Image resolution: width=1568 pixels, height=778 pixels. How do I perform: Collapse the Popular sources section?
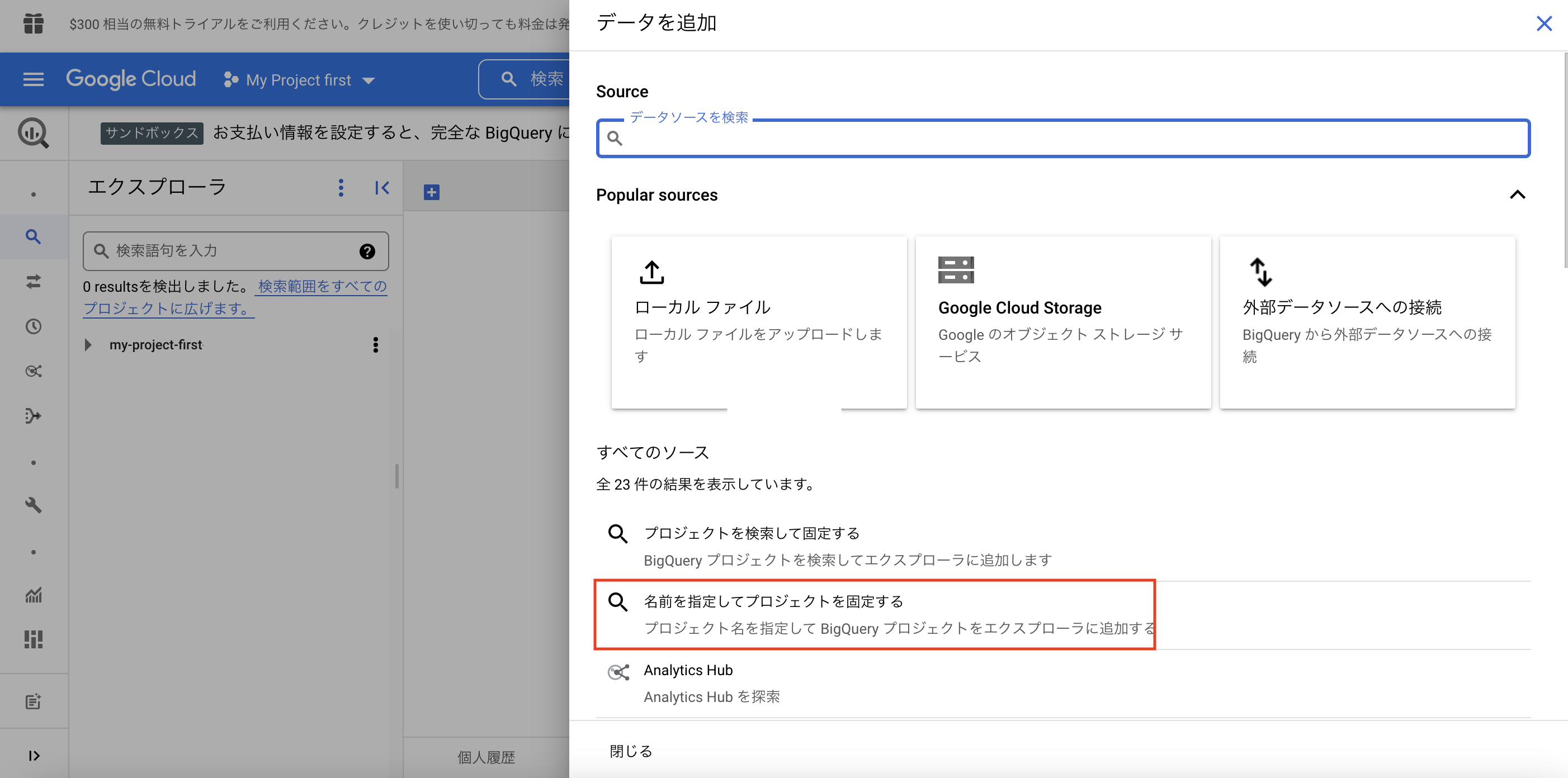click(1518, 194)
